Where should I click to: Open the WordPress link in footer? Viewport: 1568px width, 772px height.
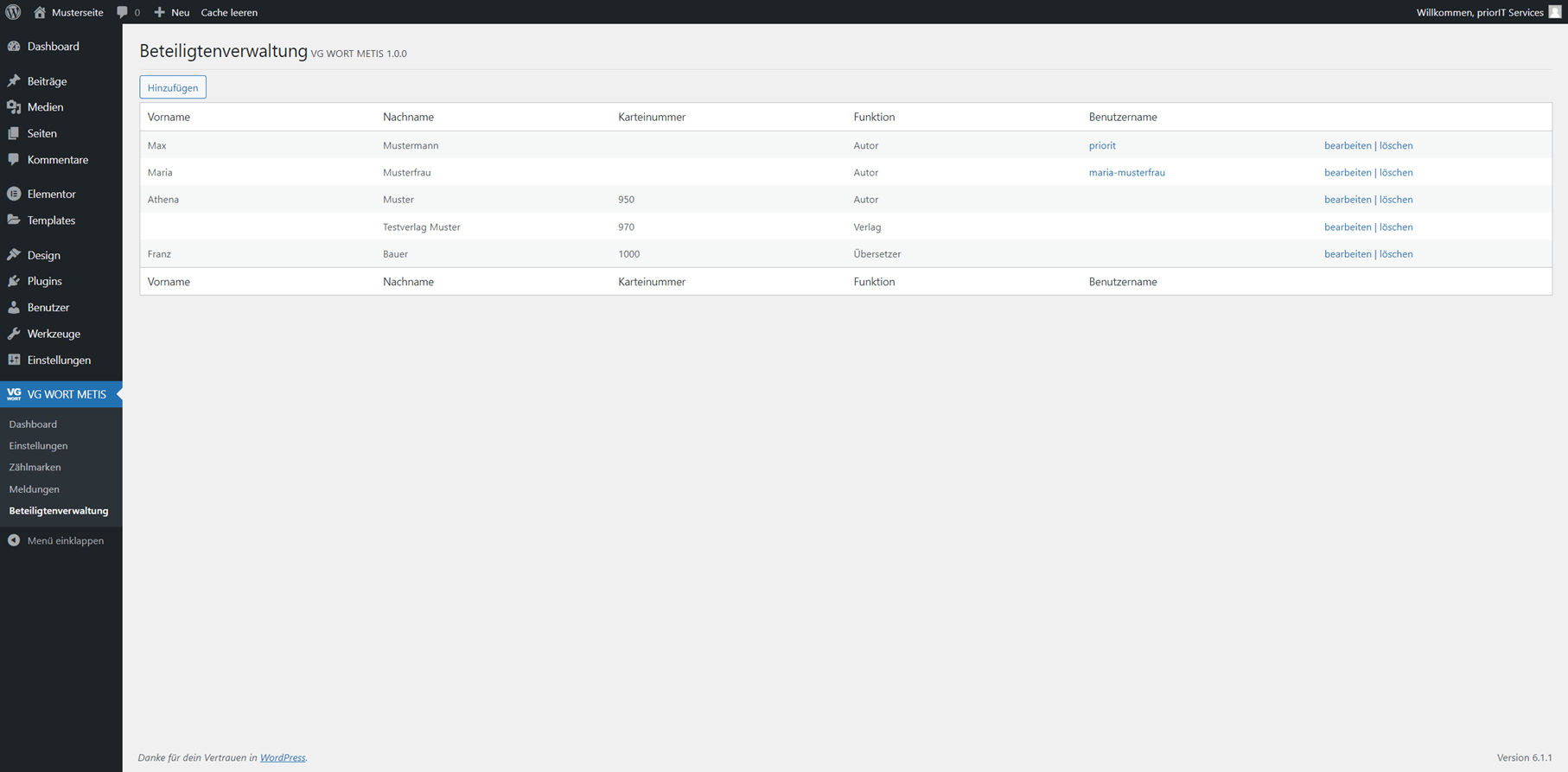283,758
